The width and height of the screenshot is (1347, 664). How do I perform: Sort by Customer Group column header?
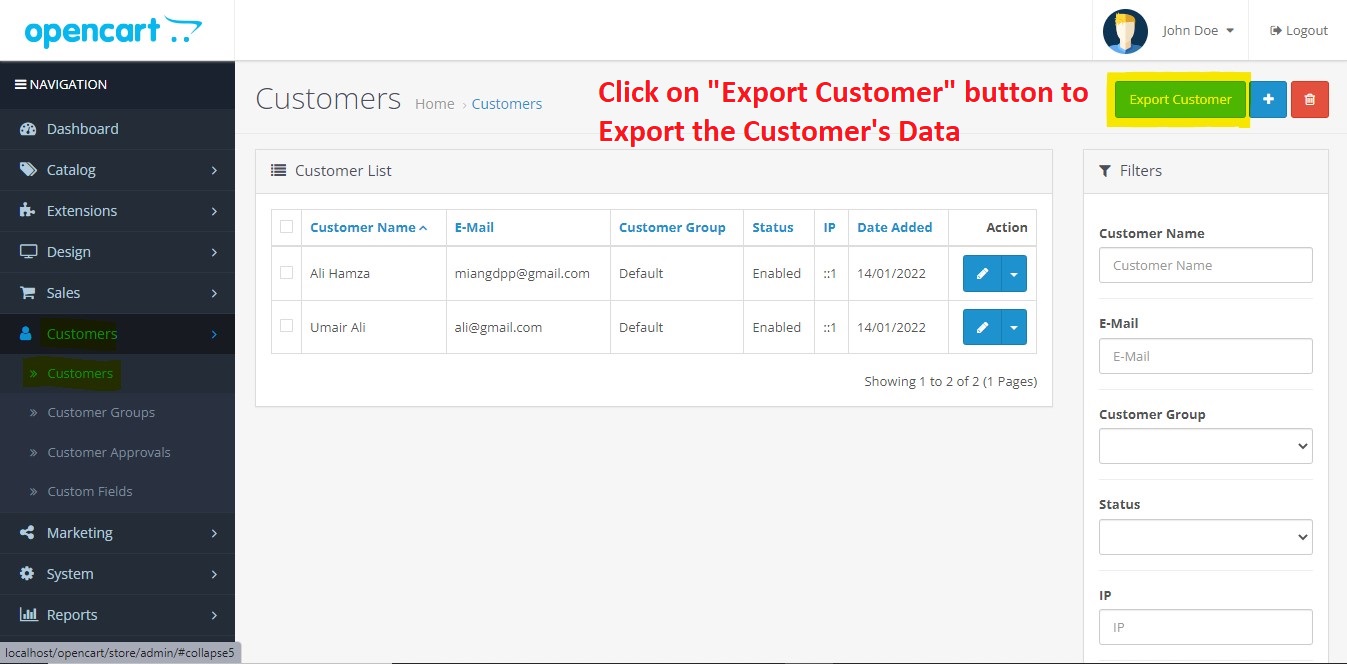coord(672,228)
